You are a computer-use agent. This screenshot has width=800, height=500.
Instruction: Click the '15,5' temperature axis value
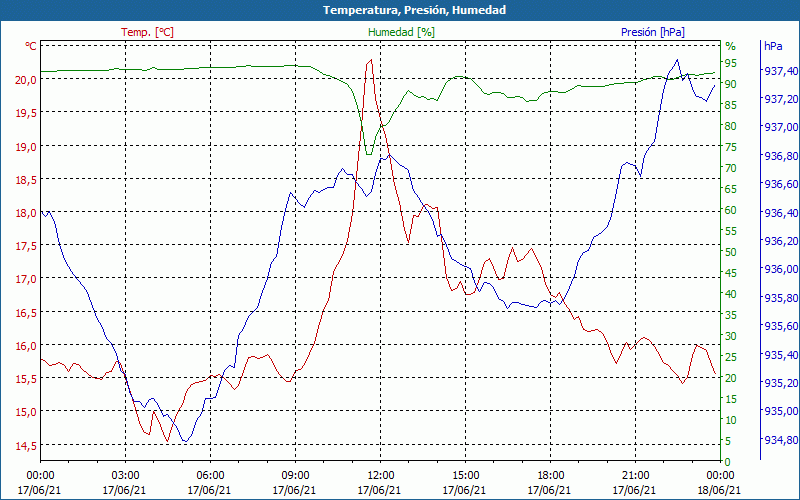pyautogui.click(x=26, y=379)
